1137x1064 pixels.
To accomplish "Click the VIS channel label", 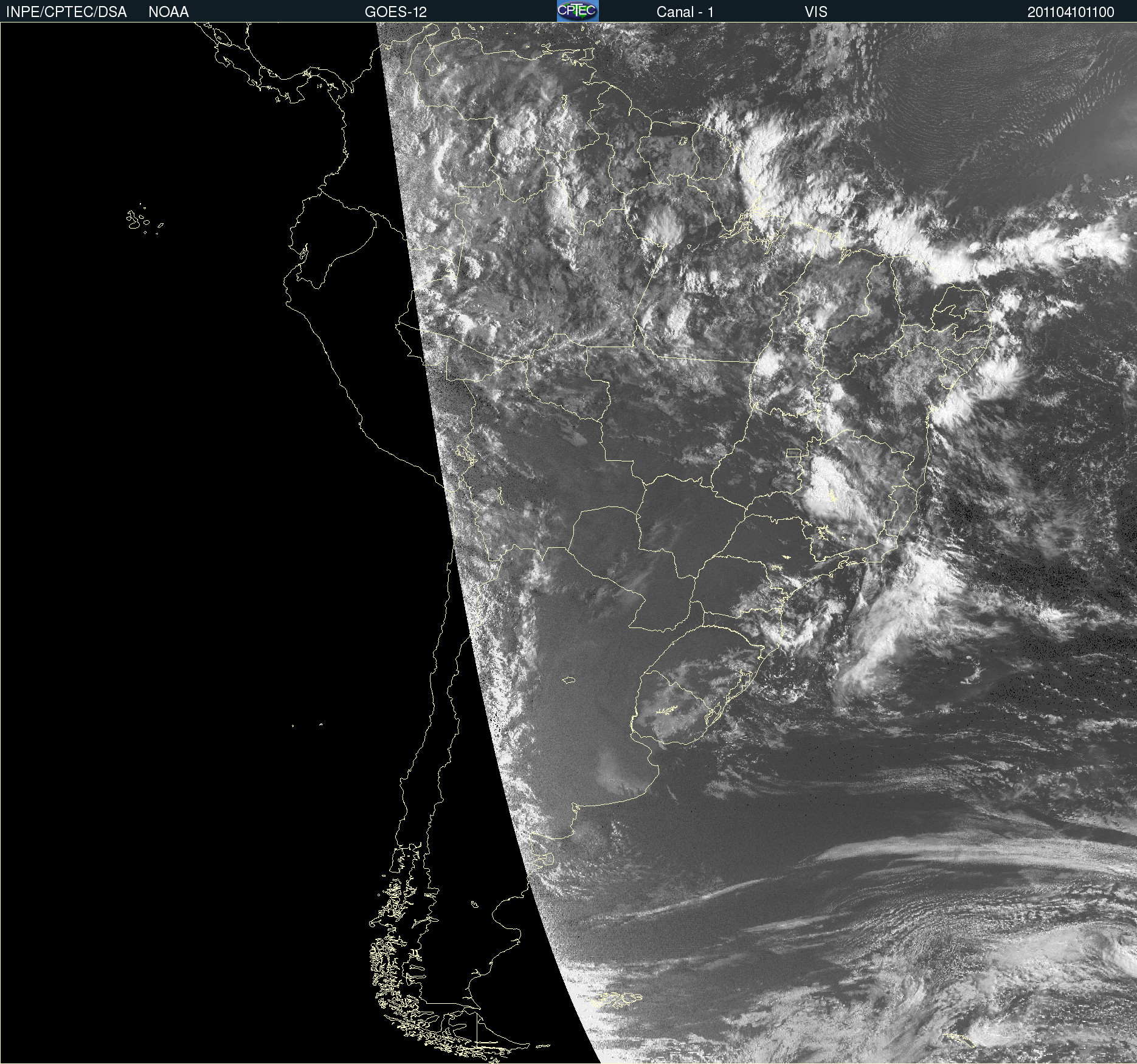I will tap(816, 12).
